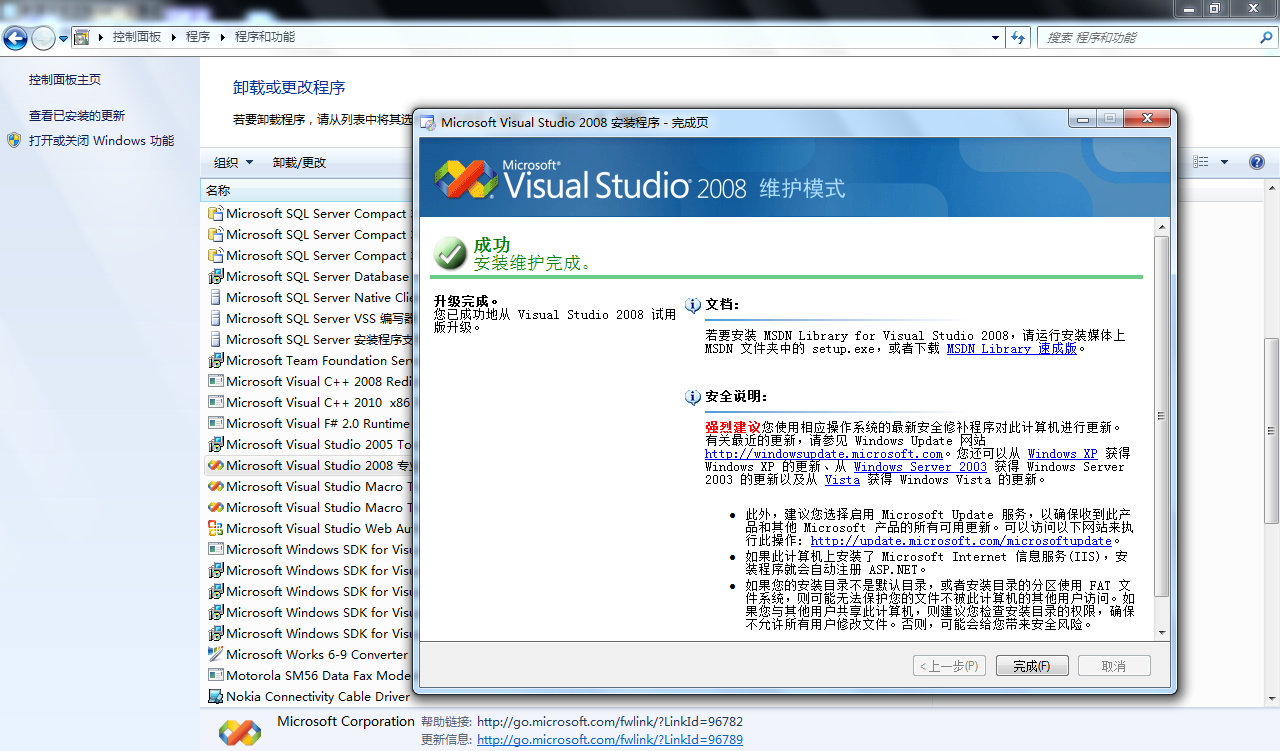Open 打开或关闭 Windows 功能 link
This screenshot has width=1280, height=751.
click(101, 140)
